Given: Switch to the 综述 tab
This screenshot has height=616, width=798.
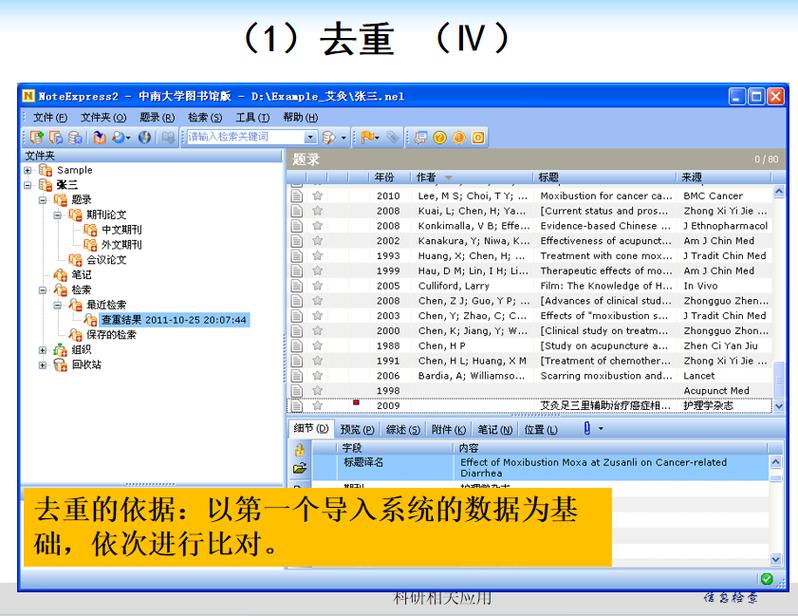Looking at the screenshot, I should point(403,430).
